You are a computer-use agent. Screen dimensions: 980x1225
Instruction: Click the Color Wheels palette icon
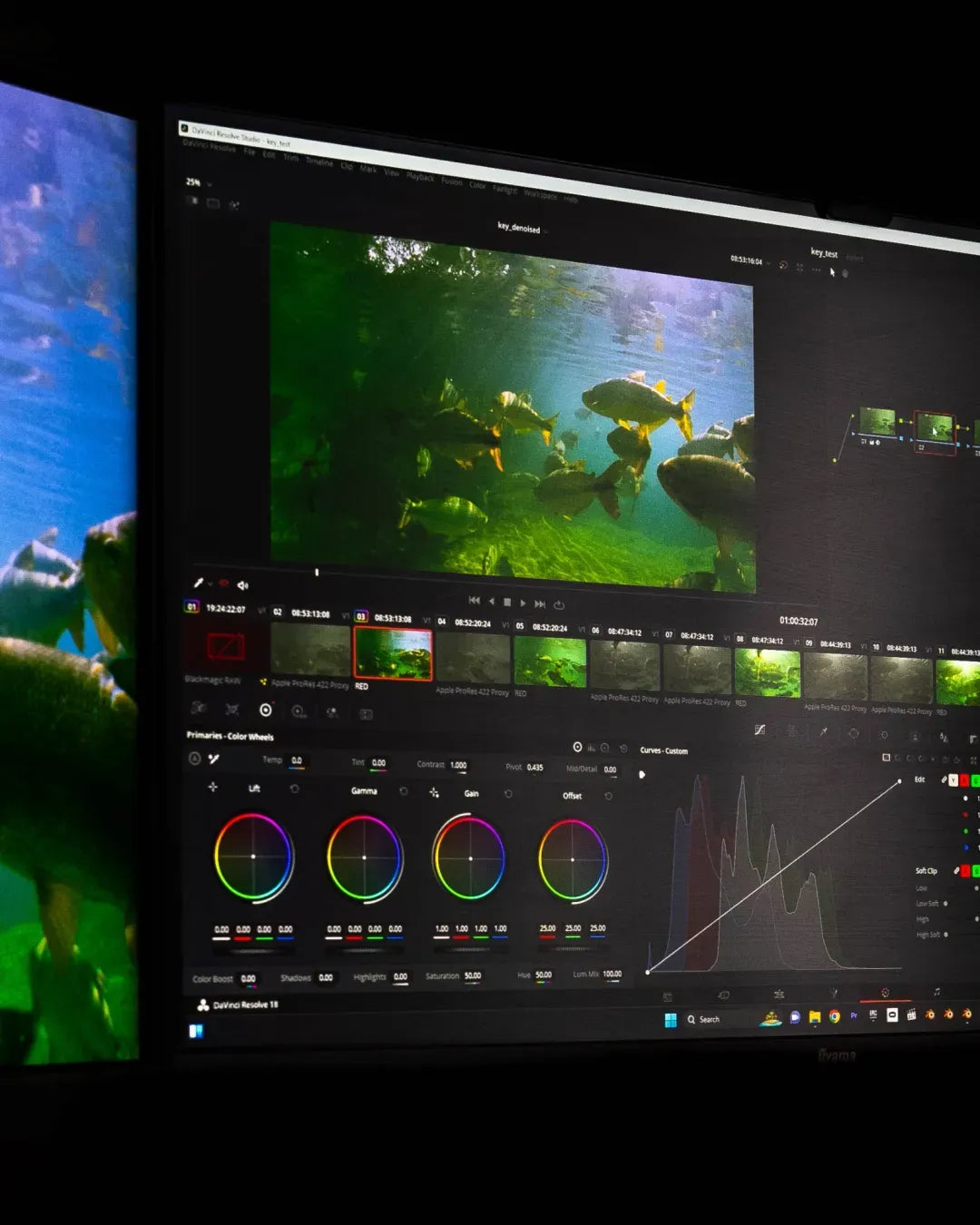click(x=265, y=710)
